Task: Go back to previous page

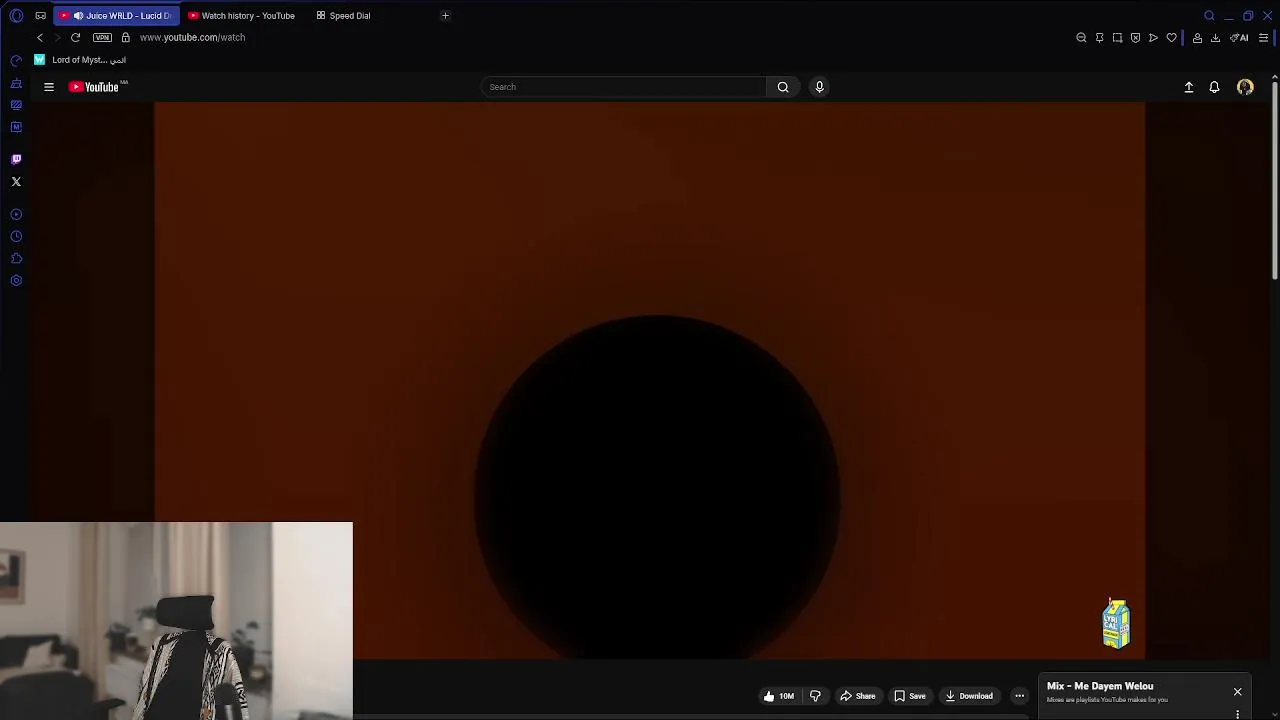Action: coord(40,38)
